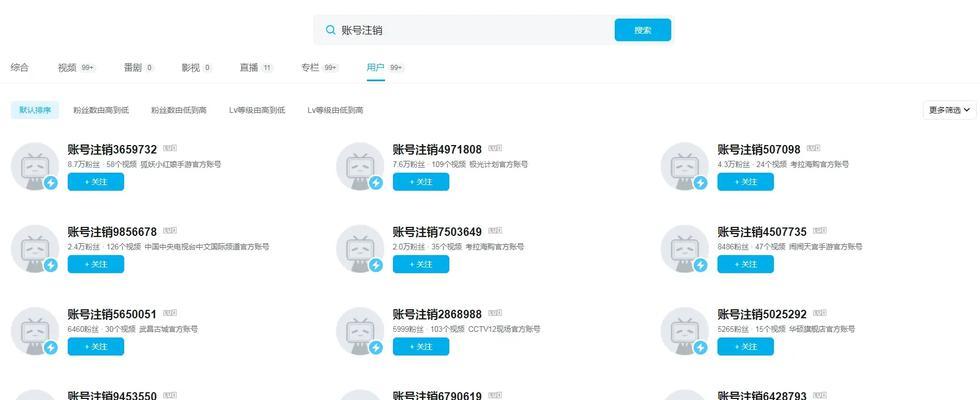Follow user 账号注销5650051
Image resolution: width=980 pixels, height=400 pixels.
(x=96, y=347)
